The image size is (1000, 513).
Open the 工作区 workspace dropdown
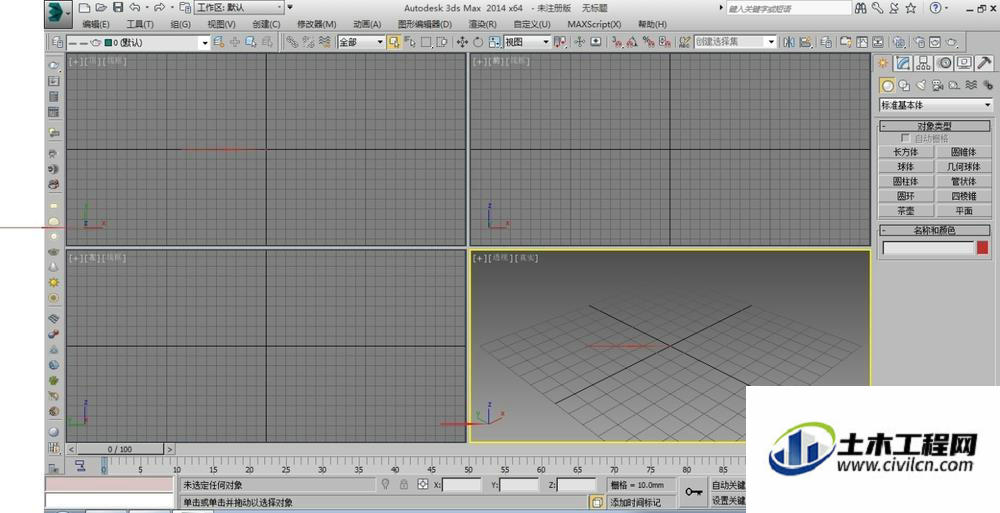point(239,8)
